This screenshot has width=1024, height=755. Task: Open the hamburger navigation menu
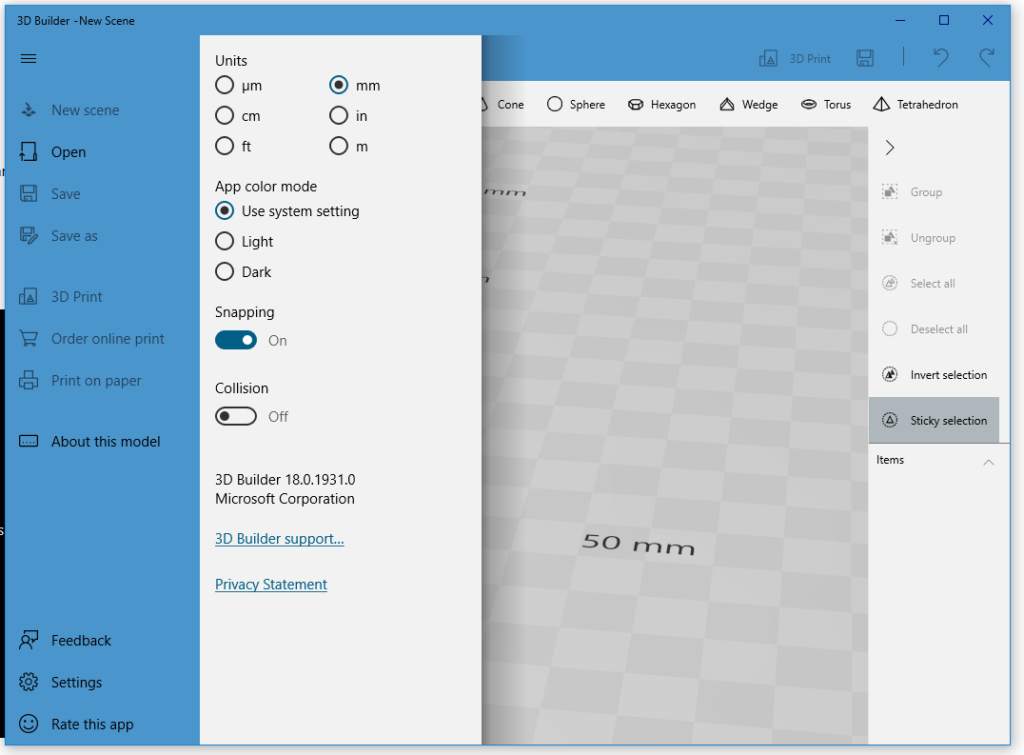28,59
